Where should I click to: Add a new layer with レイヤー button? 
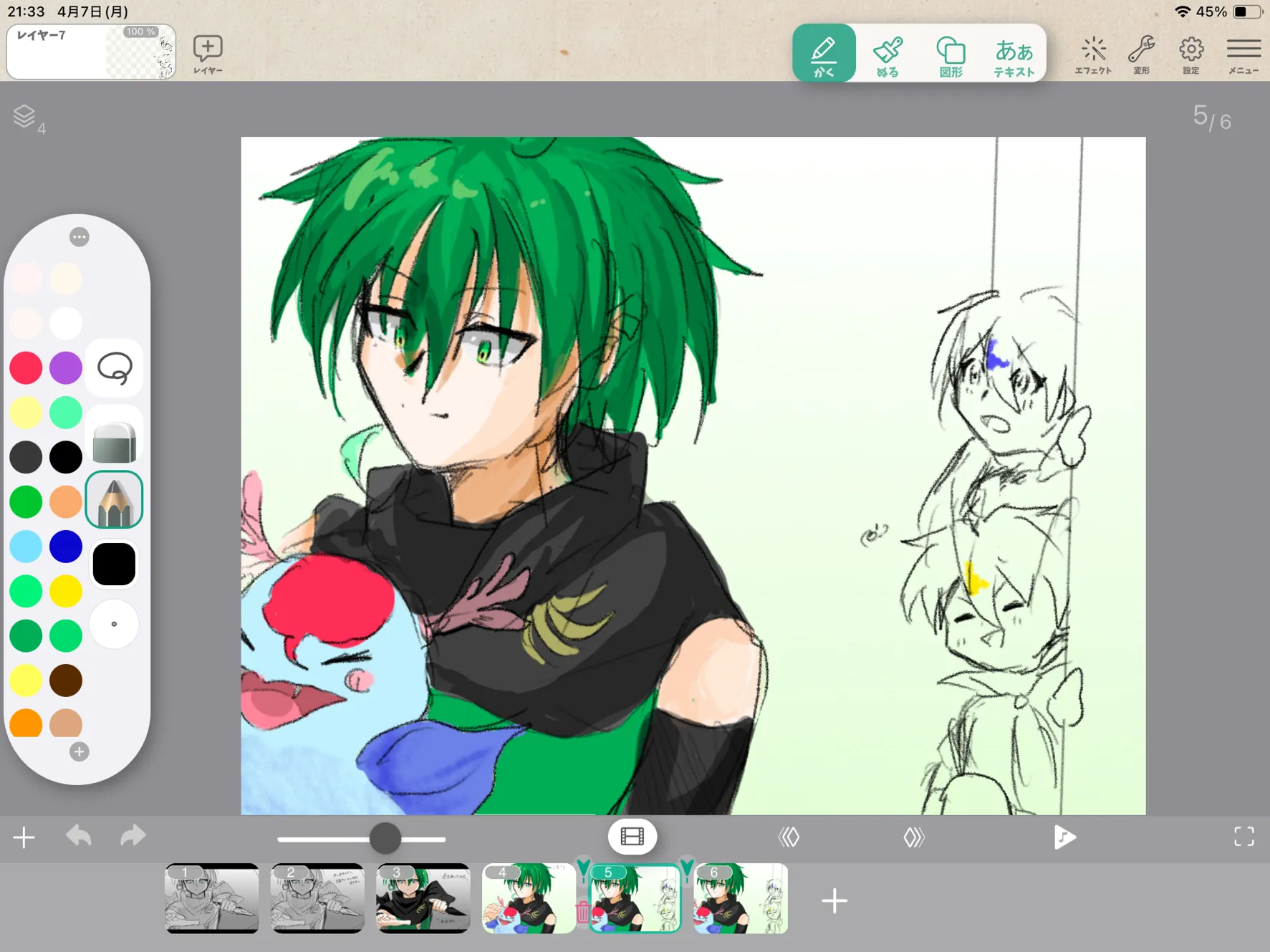click(208, 54)
